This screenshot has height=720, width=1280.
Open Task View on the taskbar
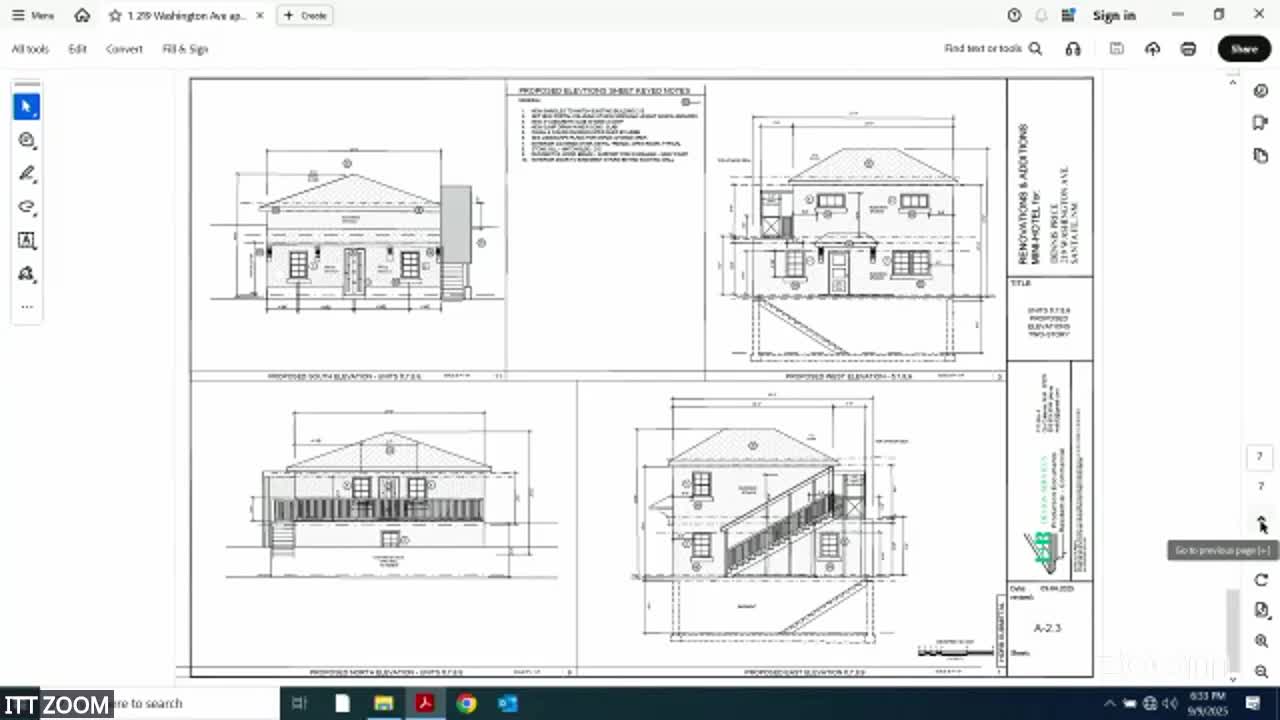click(x=298, y=703)
